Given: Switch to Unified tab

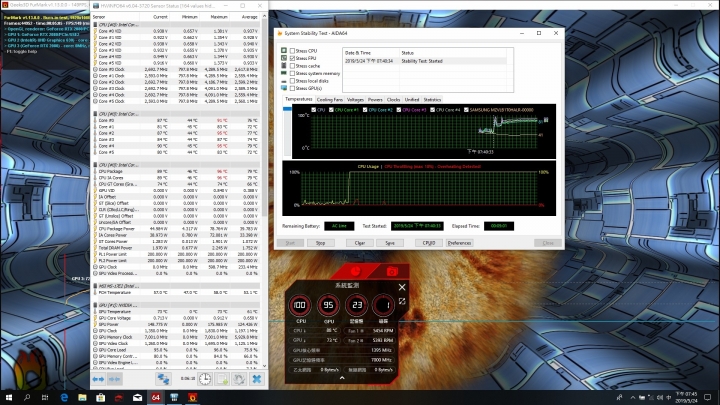Looking at the screenshot, I should tap(412, 100).
